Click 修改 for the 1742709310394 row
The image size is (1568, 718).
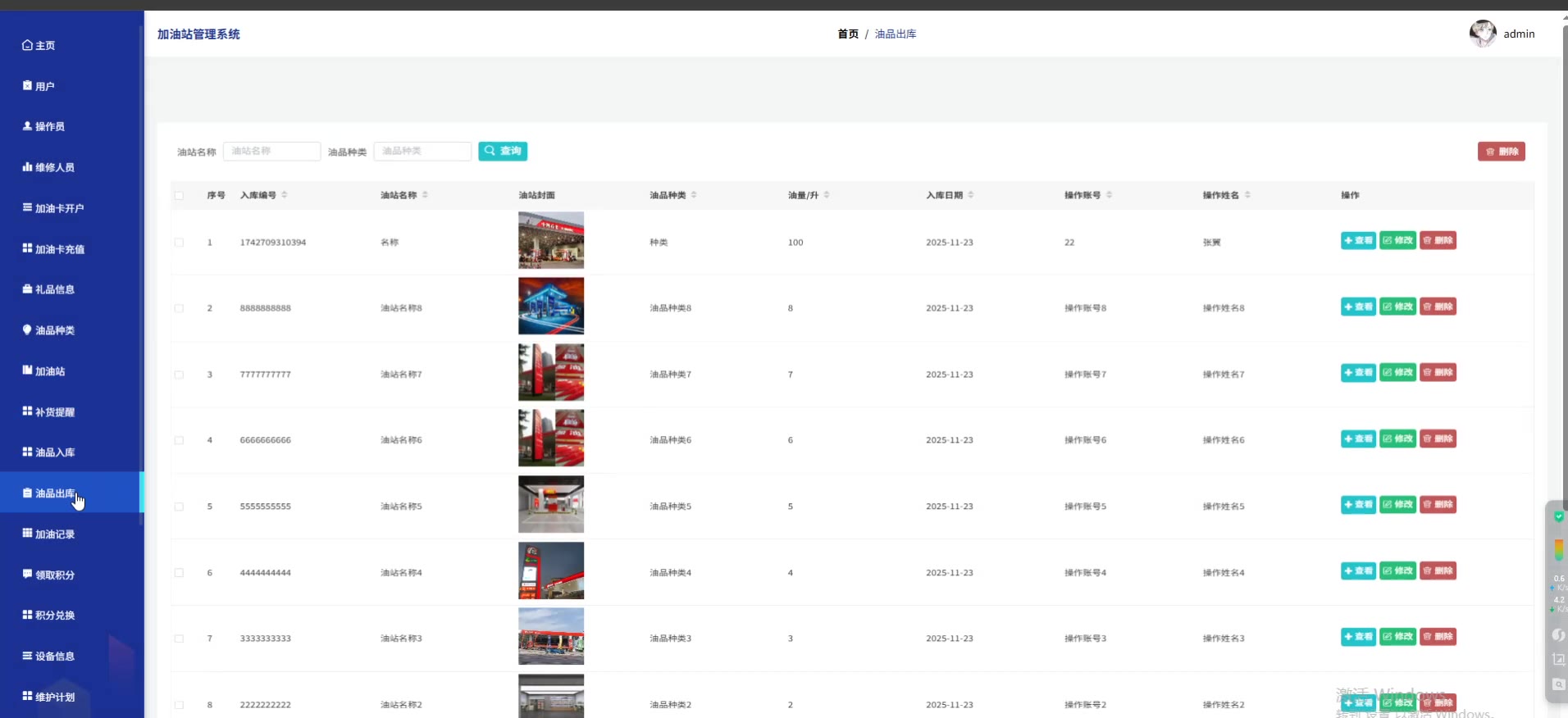pos(1398,240)
